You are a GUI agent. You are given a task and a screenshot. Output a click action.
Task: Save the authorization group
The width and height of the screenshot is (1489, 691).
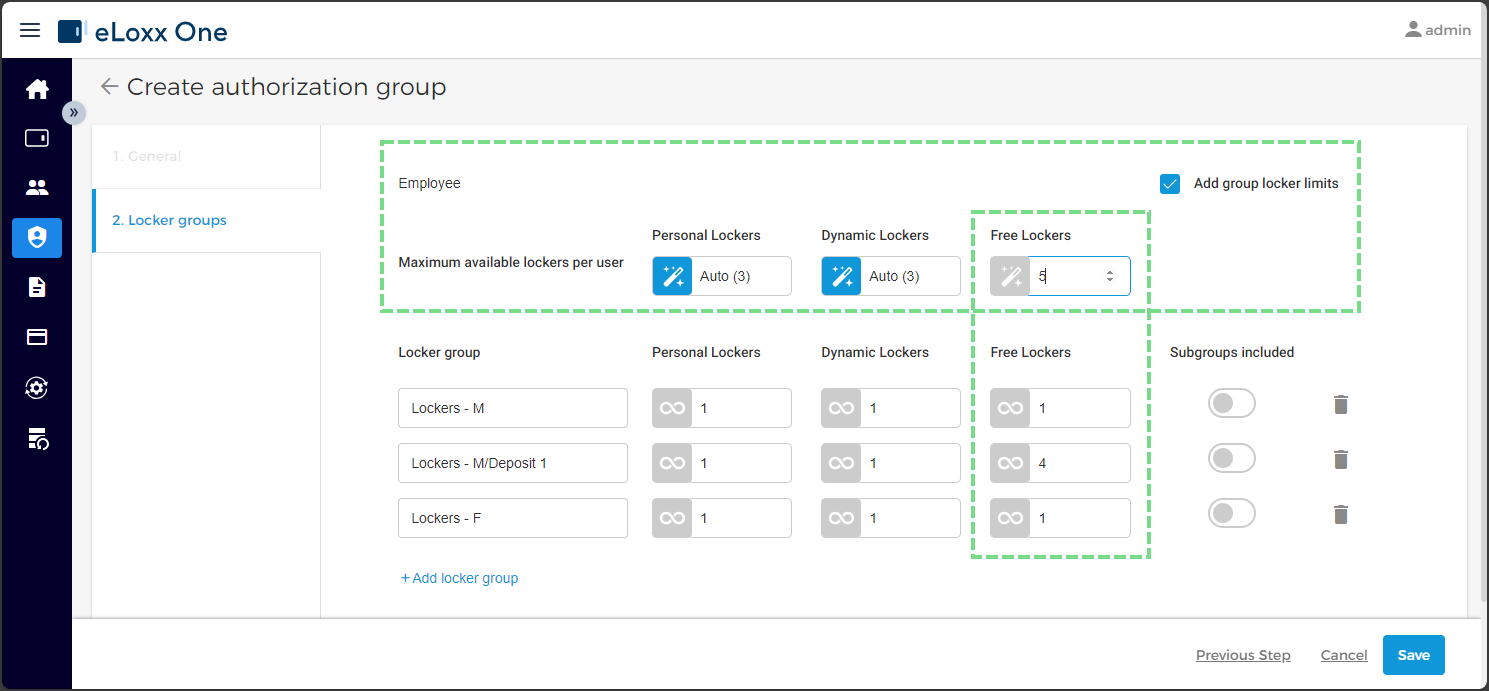(1414, 655)
